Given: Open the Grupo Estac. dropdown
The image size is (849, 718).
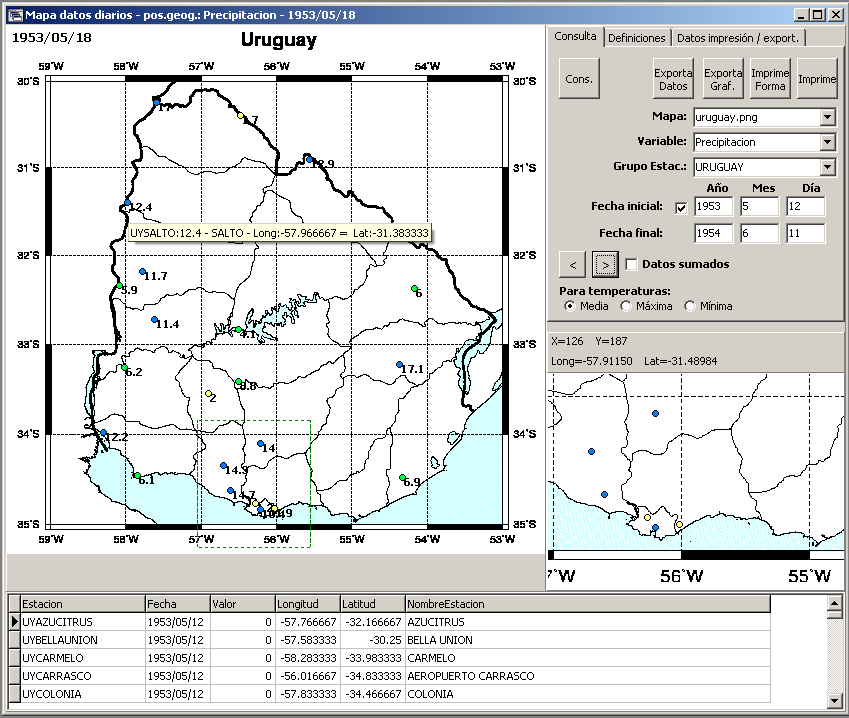Looking at the screenshot, I should coord(827,167).
